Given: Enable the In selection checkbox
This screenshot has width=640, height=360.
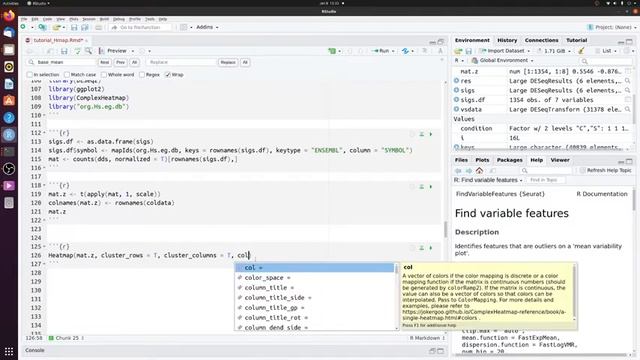Looking at the screenshot, I should coord(29,75).
